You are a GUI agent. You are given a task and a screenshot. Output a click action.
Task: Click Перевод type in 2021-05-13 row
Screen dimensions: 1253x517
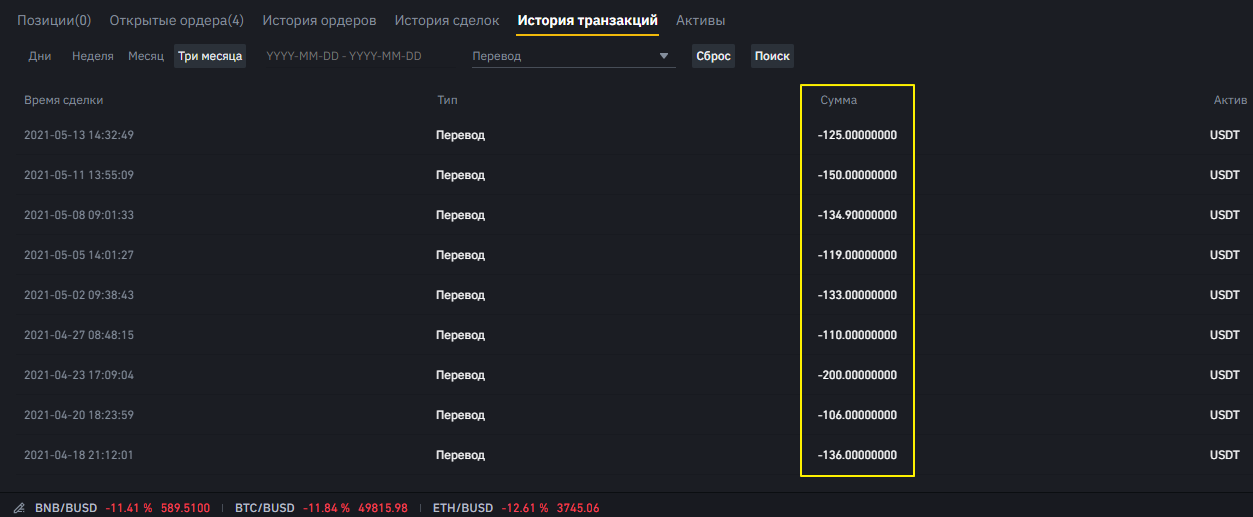[461, 135]
